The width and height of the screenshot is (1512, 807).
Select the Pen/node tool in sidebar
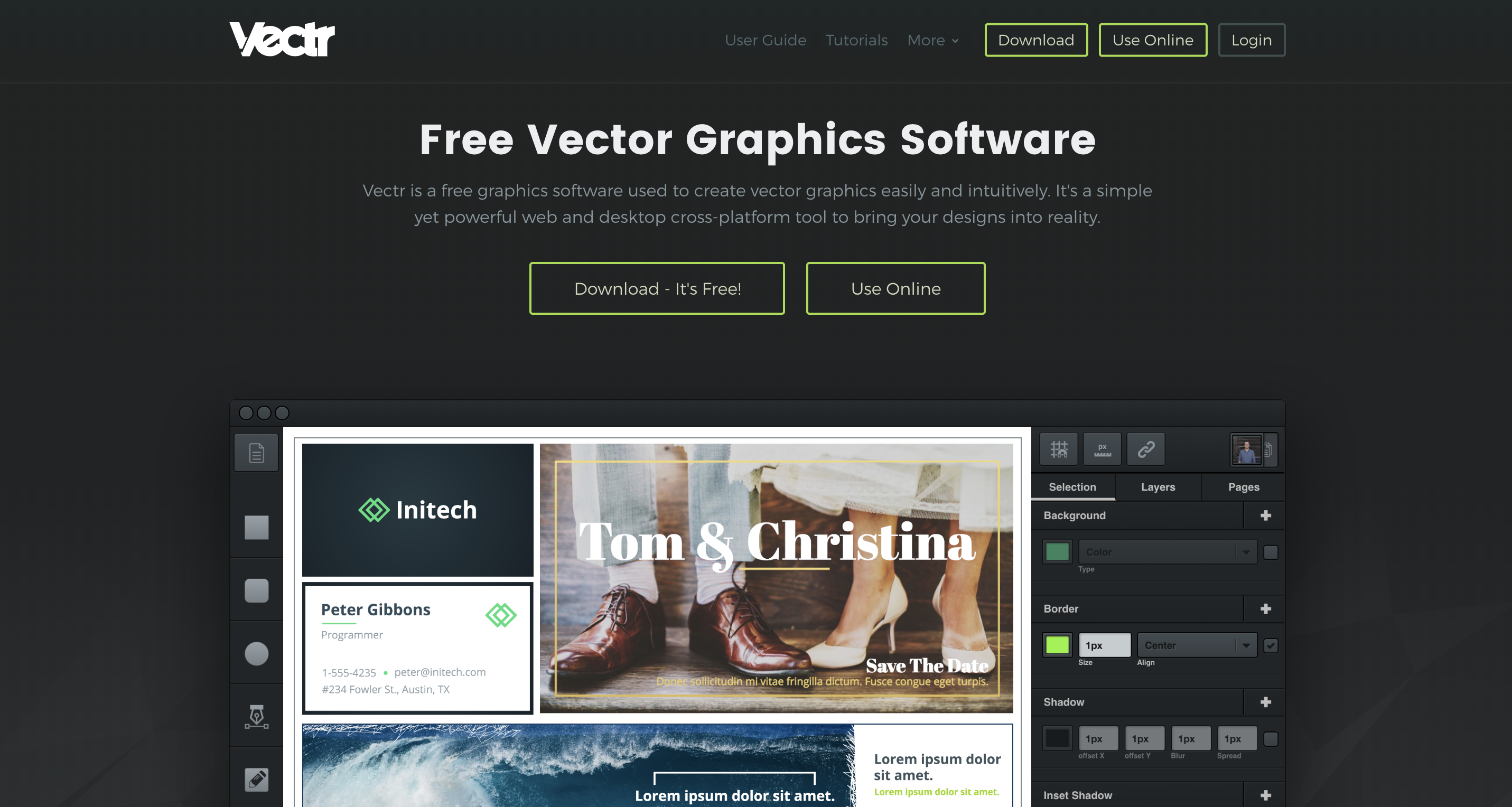tap(257, 719)
